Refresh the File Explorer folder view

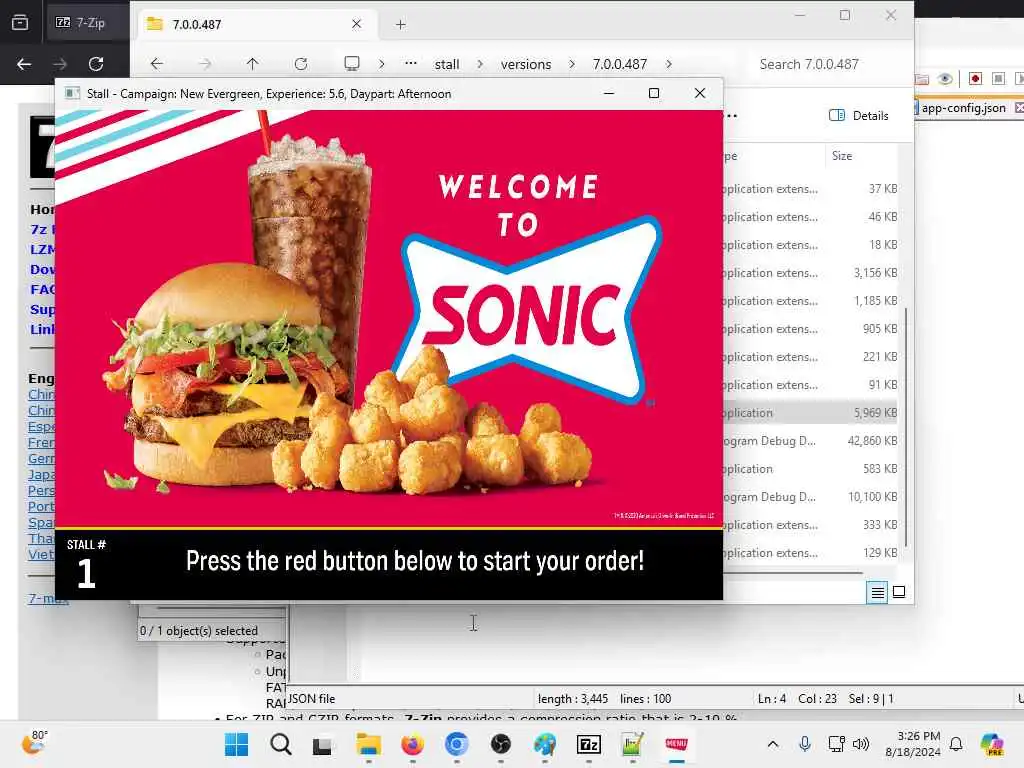click(x=300, y=64)
